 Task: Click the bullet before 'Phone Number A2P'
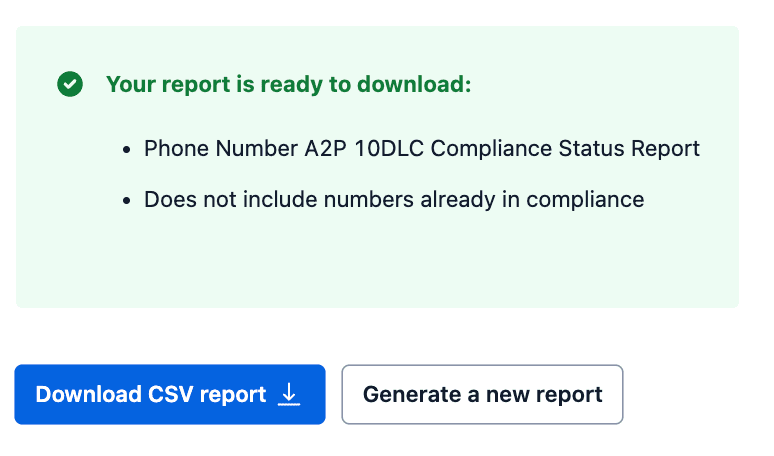(127, 150)
